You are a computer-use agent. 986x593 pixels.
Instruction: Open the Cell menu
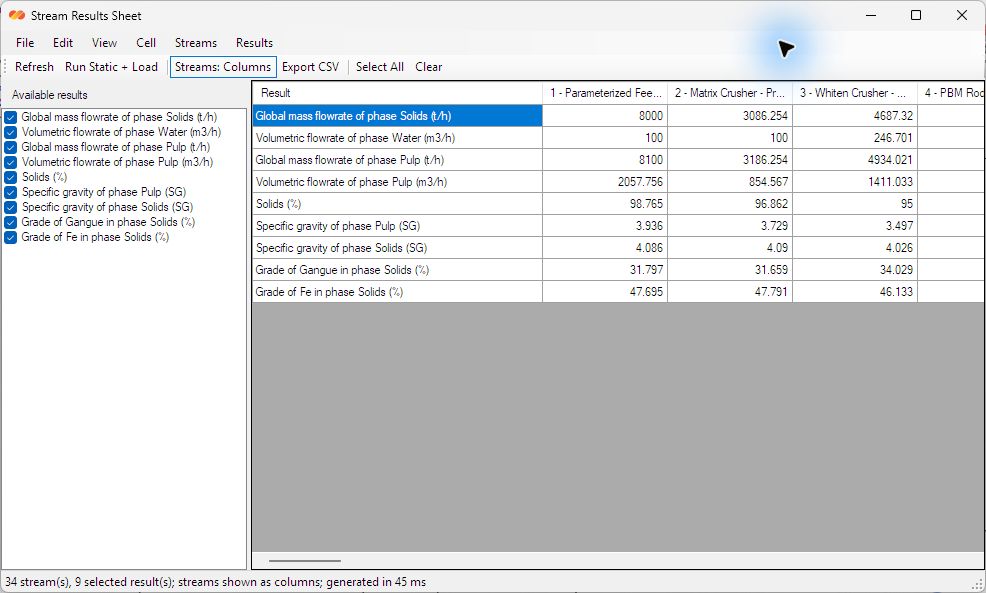(146, 43)
